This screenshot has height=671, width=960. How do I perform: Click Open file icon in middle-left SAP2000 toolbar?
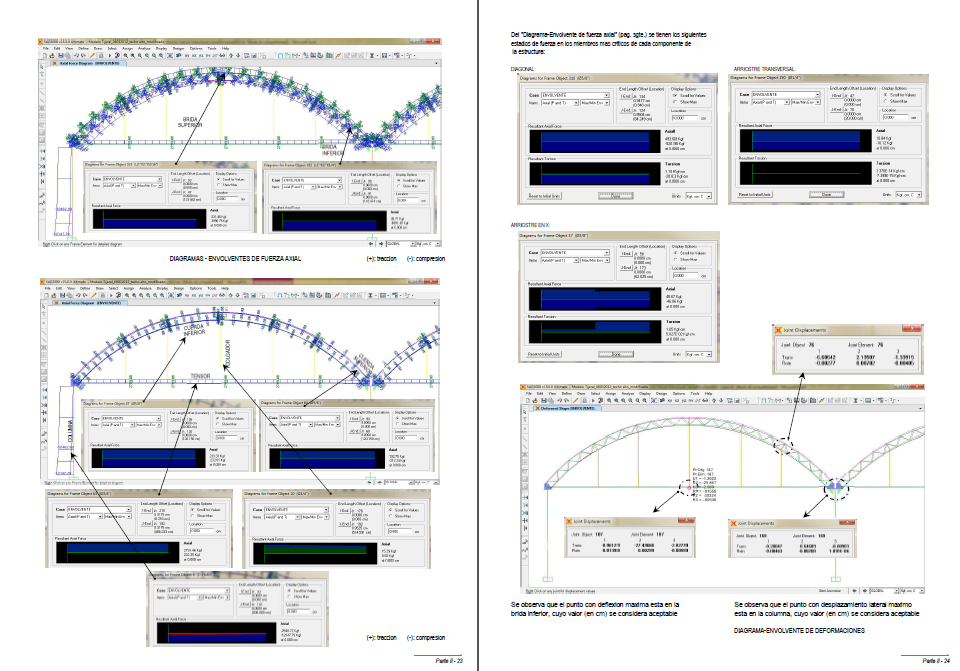click(x=56, y=295)
